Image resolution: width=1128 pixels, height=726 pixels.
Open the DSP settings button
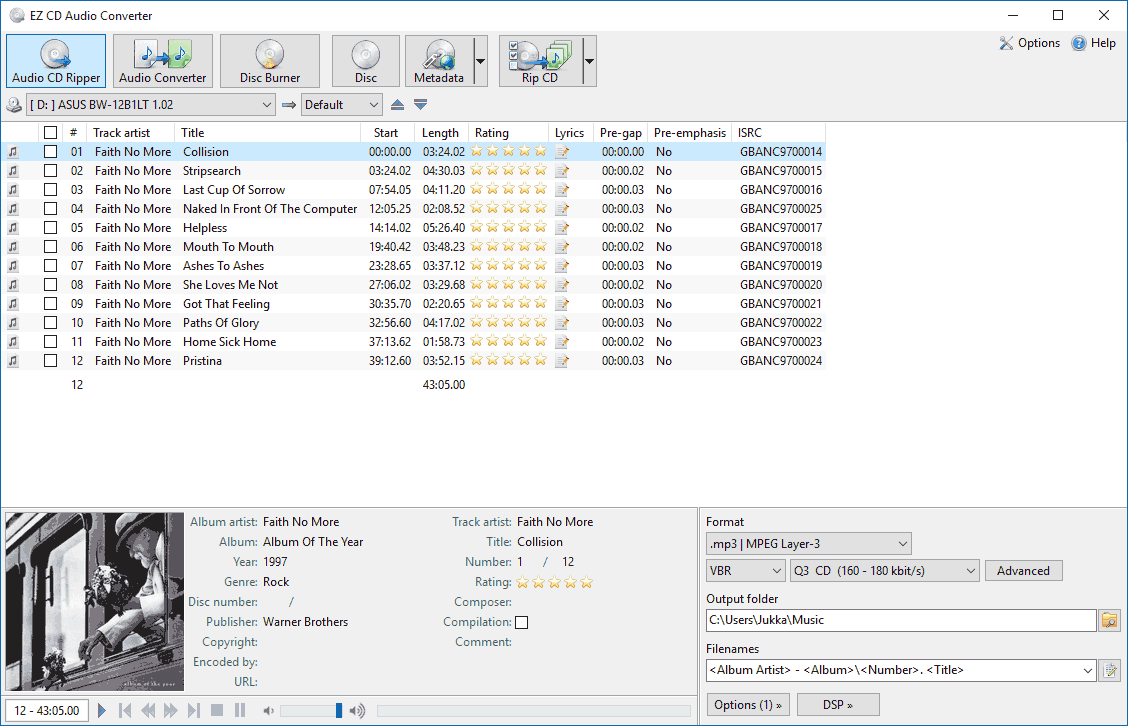[837, 705]
